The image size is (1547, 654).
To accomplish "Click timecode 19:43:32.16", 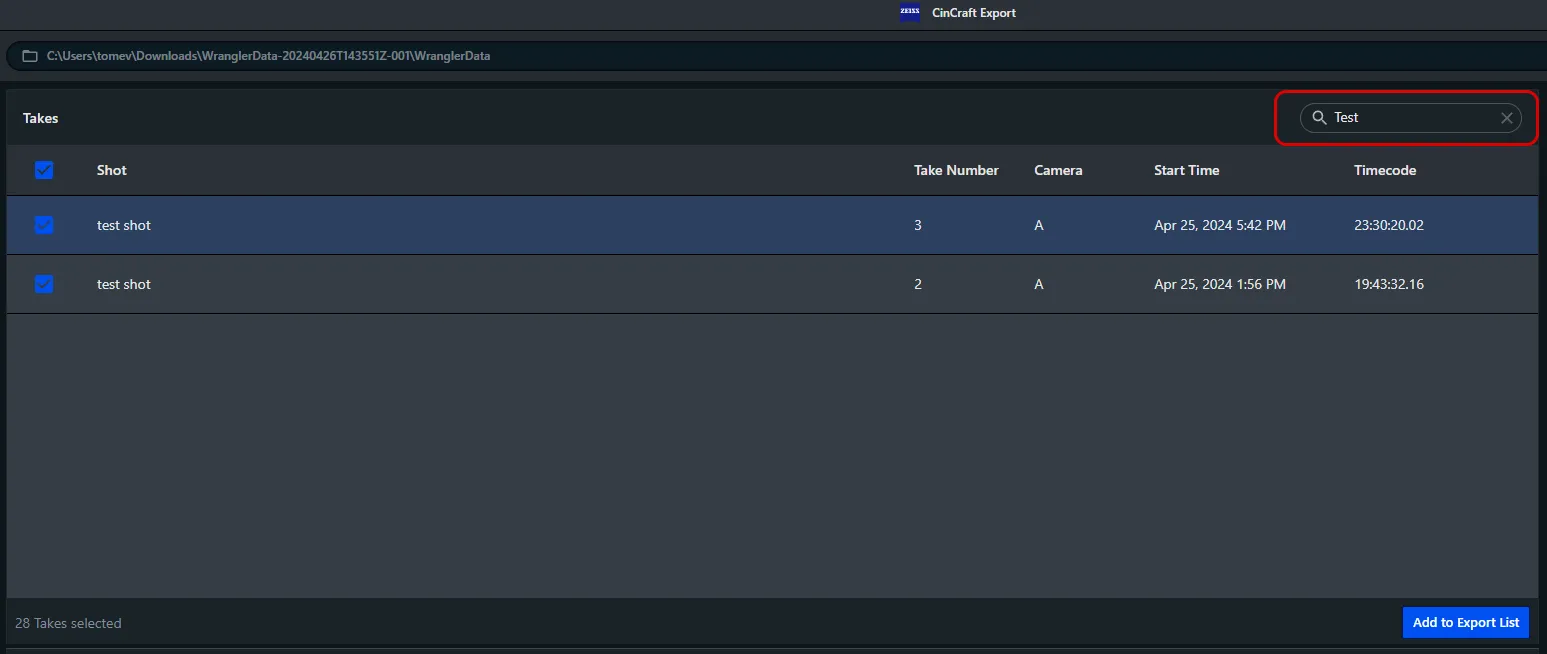I will coord(1389,284).
